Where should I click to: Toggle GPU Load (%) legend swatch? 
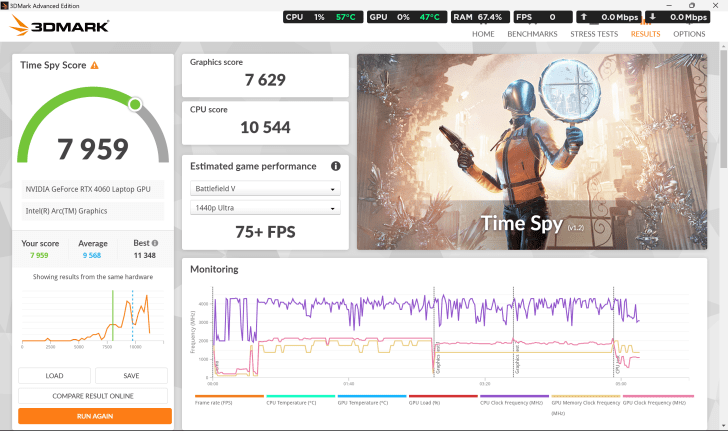443,396
